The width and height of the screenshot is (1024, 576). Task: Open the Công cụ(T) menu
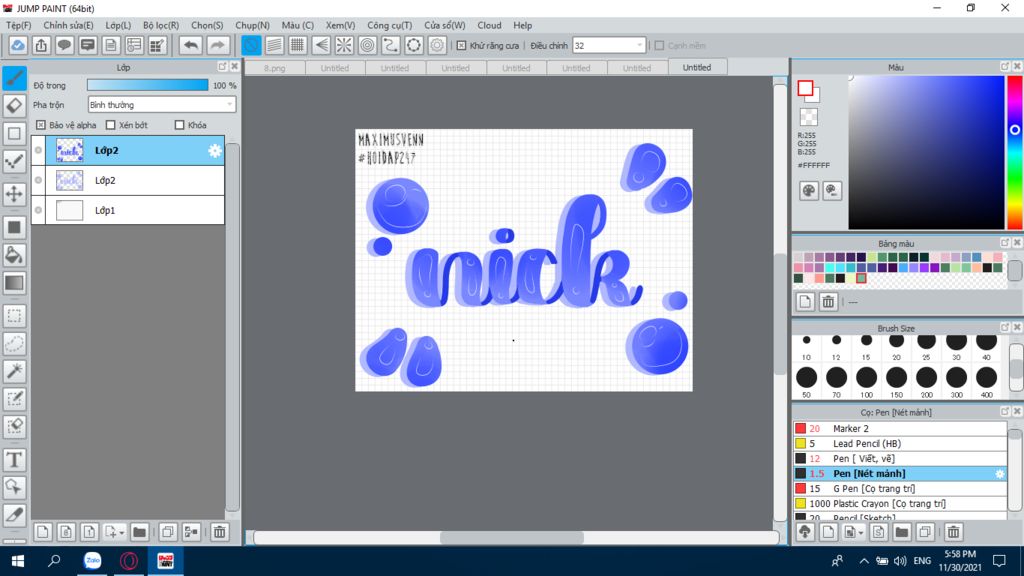(x=389, y=25)
